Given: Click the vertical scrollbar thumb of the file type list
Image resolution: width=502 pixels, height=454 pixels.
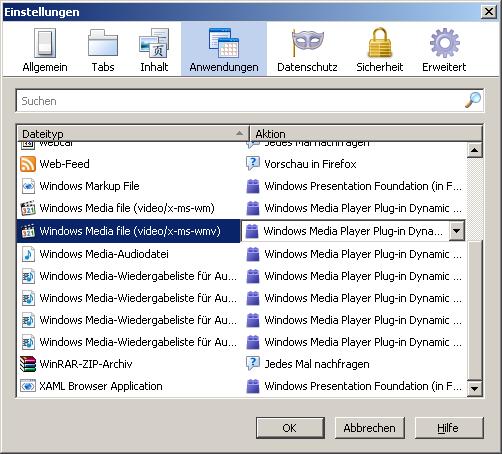Looking at the screenshot, I should point(474,310).
